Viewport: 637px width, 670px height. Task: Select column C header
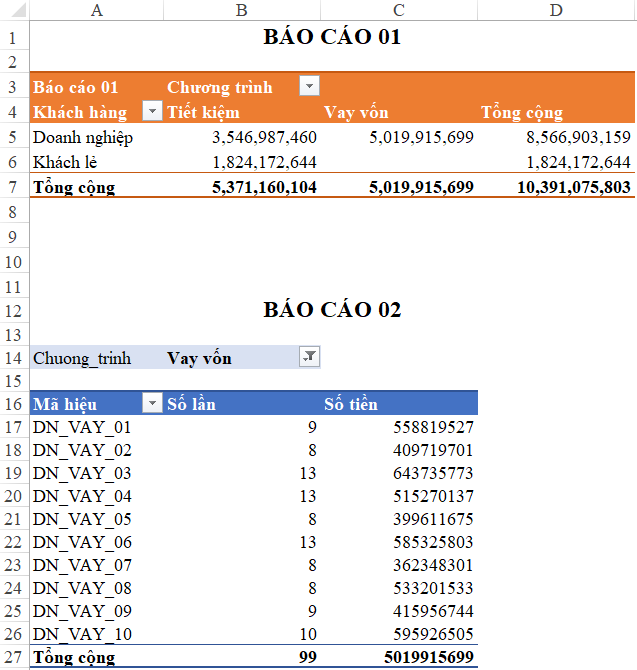point(399,10)
